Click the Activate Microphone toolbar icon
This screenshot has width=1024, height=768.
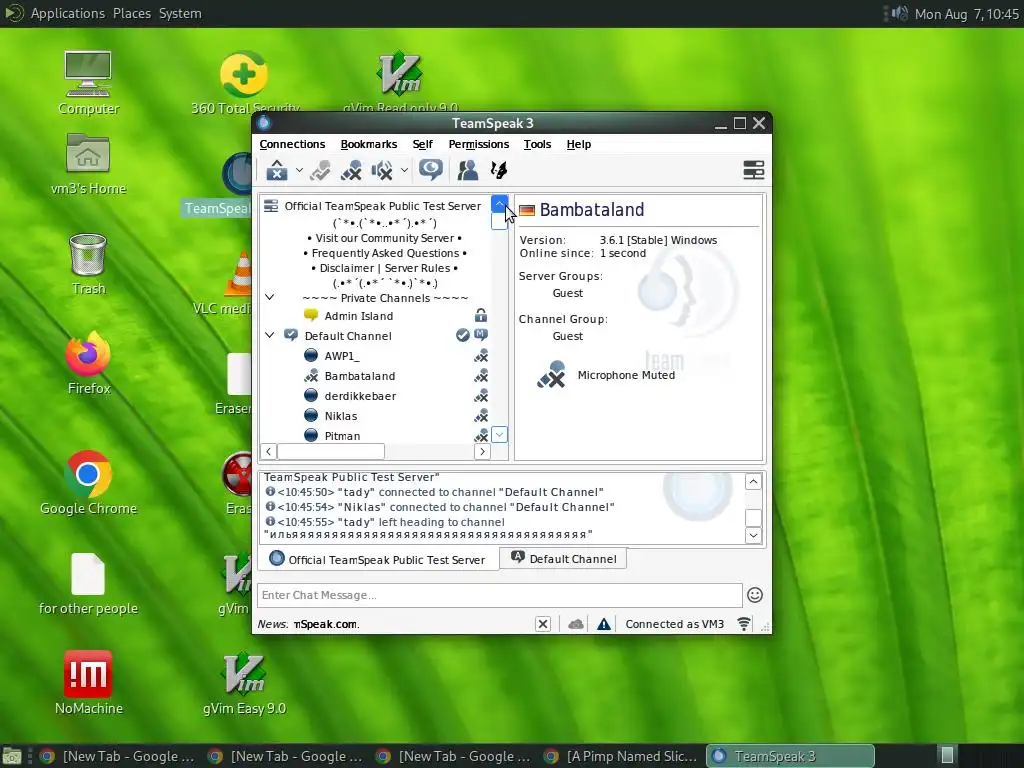320,170
